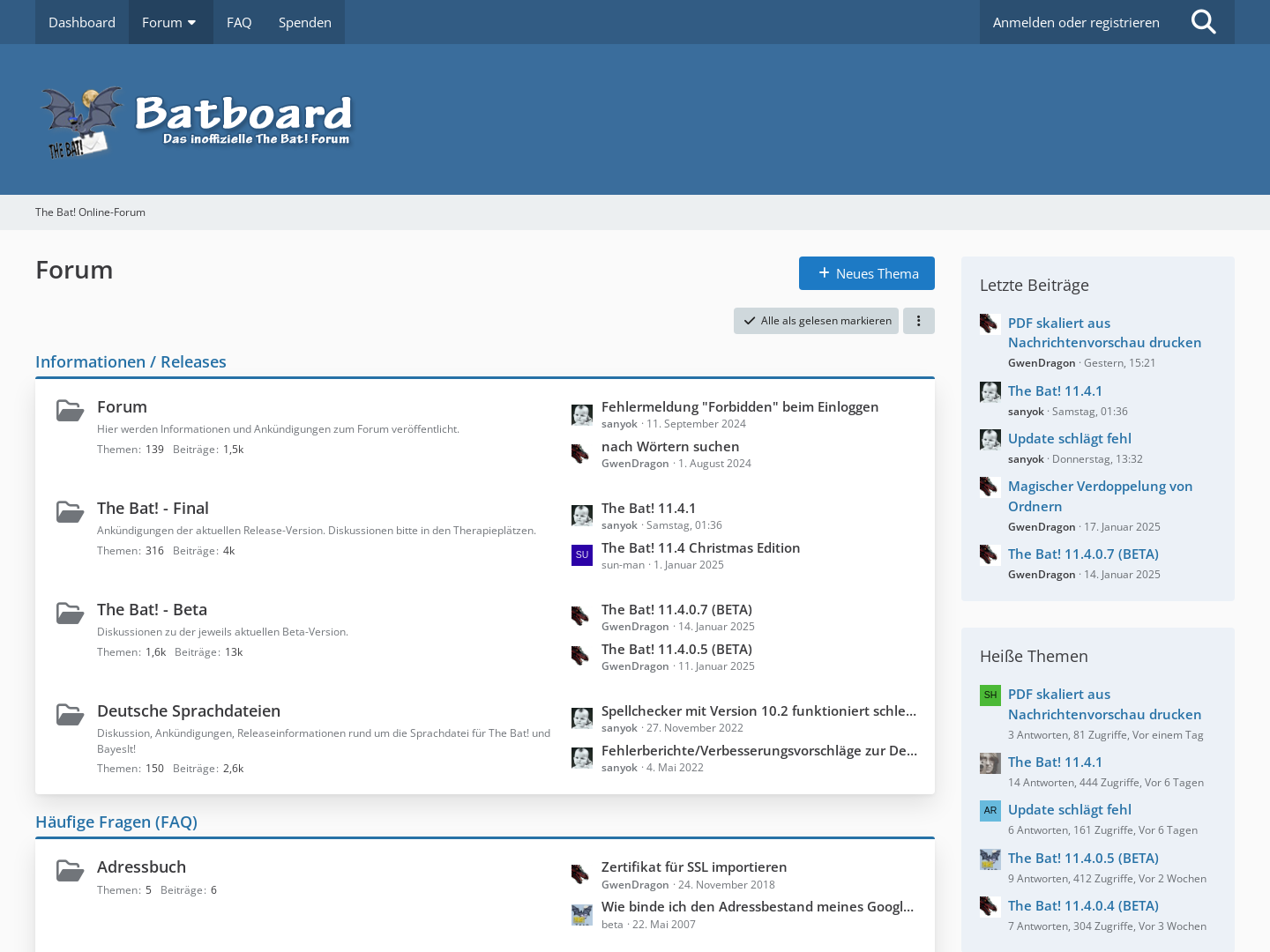The height and width of the screenshot is (952, 1270).
Task: Open Wie binde ich den Adressbestand thread
Action: 758,906
